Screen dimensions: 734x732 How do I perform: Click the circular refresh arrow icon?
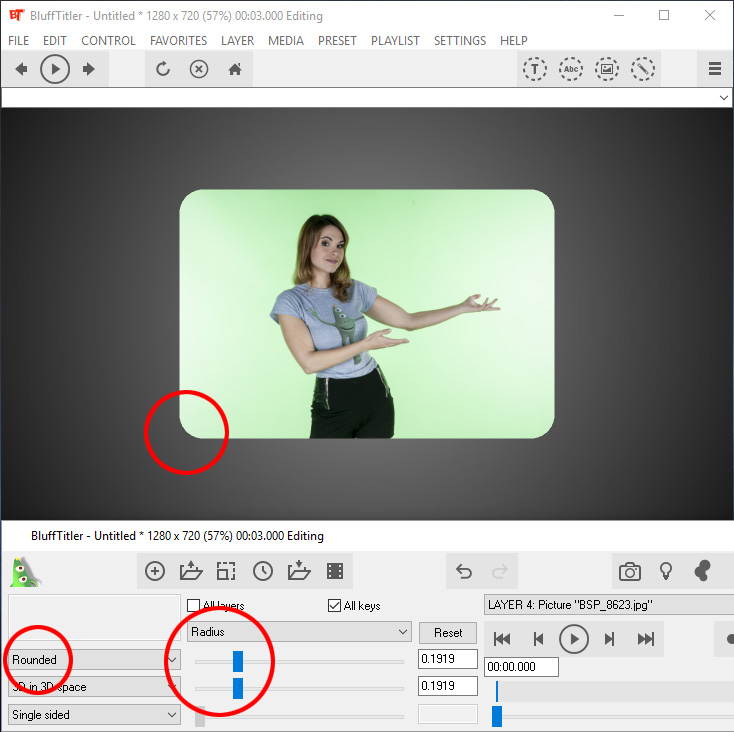point(163,70)
